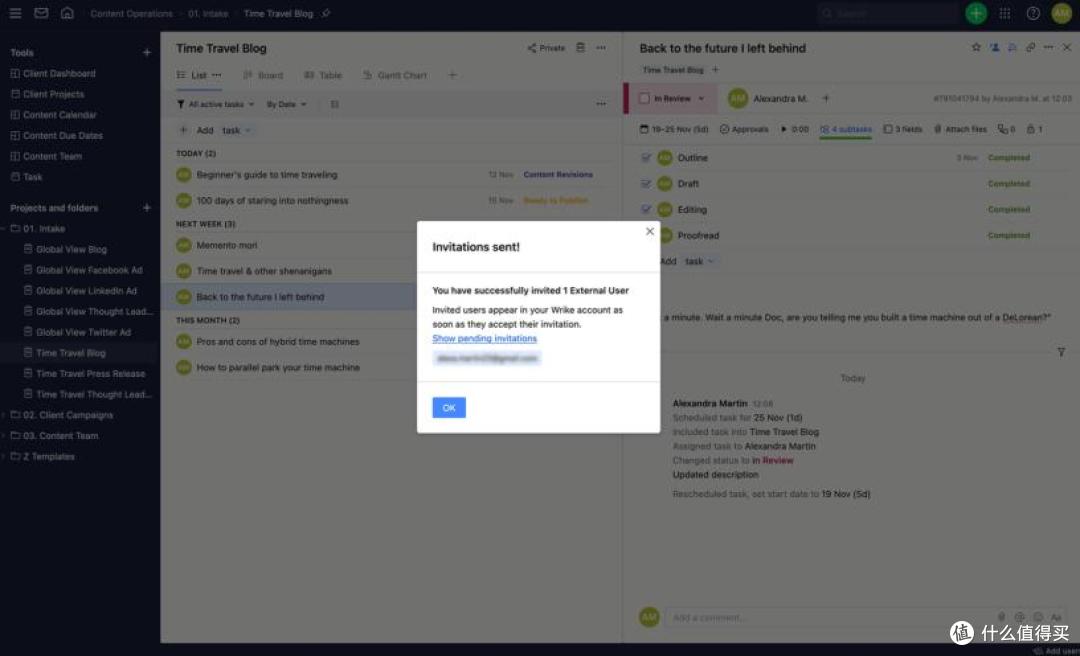Viewport: 1080px width, 656px height.
Task: Switch to the List tab
Action: pos(191,75)
